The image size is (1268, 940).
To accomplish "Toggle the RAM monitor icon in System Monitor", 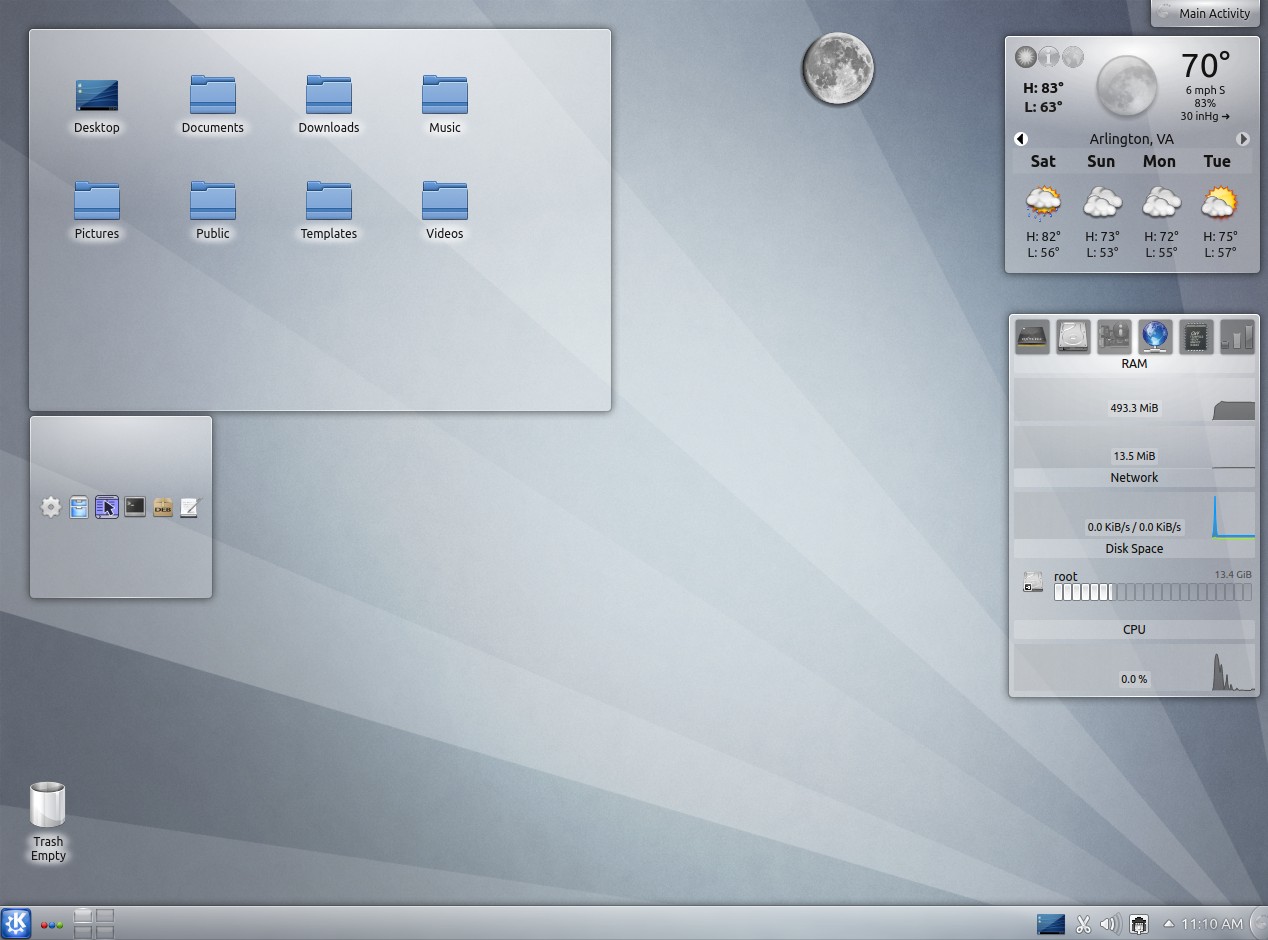I will click(1032, 337).
